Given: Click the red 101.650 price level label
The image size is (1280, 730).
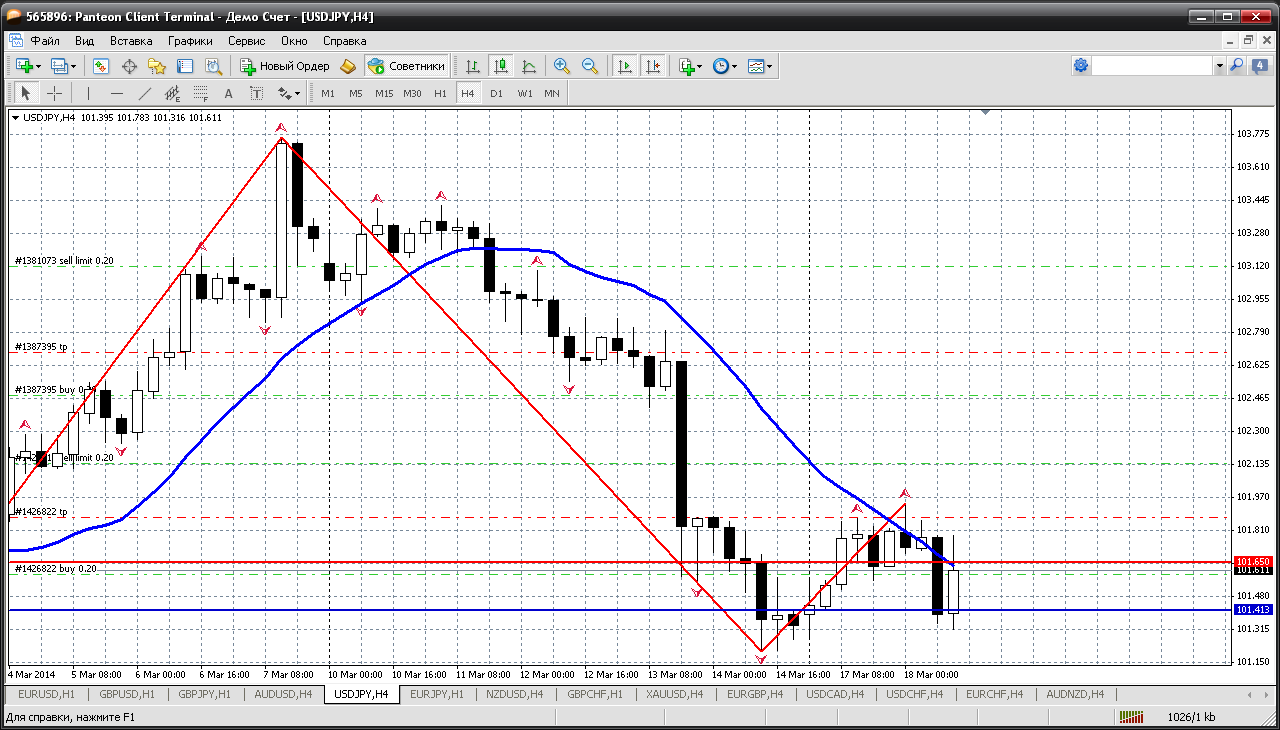Looking at the screenshot, I should pyautogui.click(x=1253, y=562).
